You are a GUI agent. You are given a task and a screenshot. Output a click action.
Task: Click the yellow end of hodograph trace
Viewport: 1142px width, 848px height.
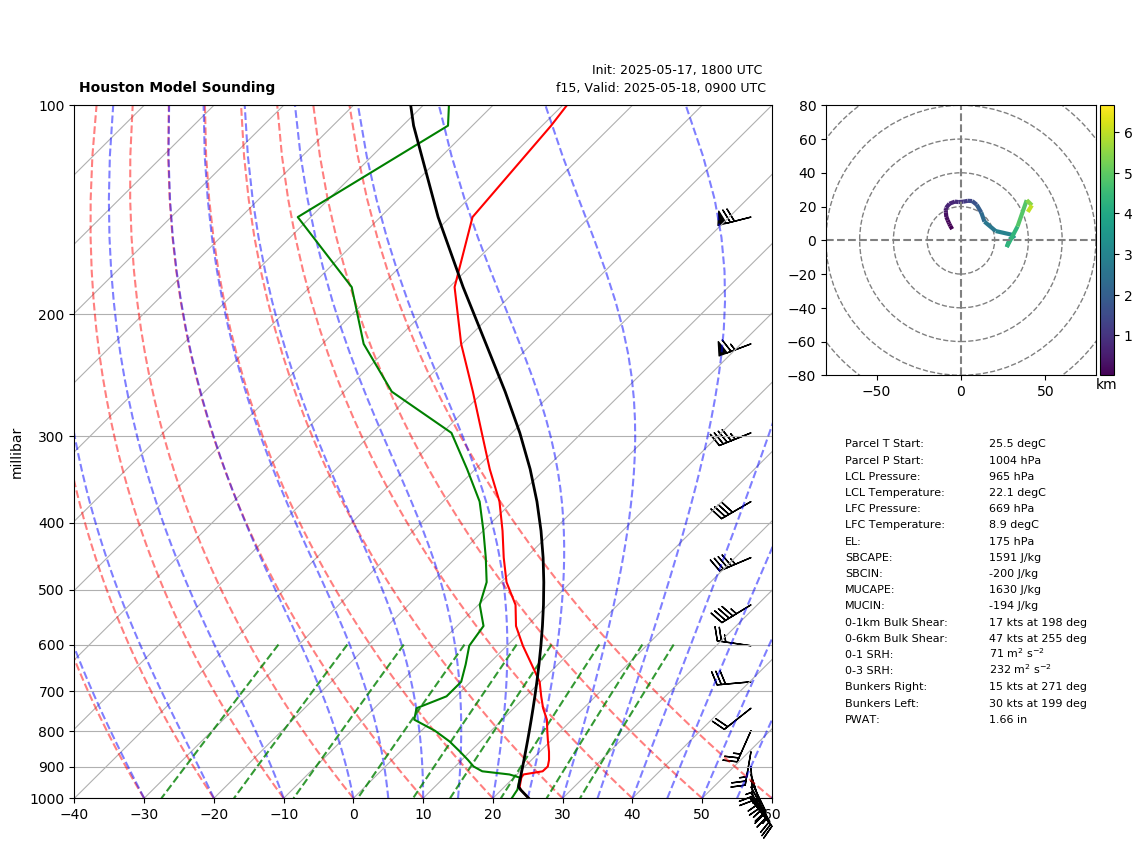coord(1028,206)
